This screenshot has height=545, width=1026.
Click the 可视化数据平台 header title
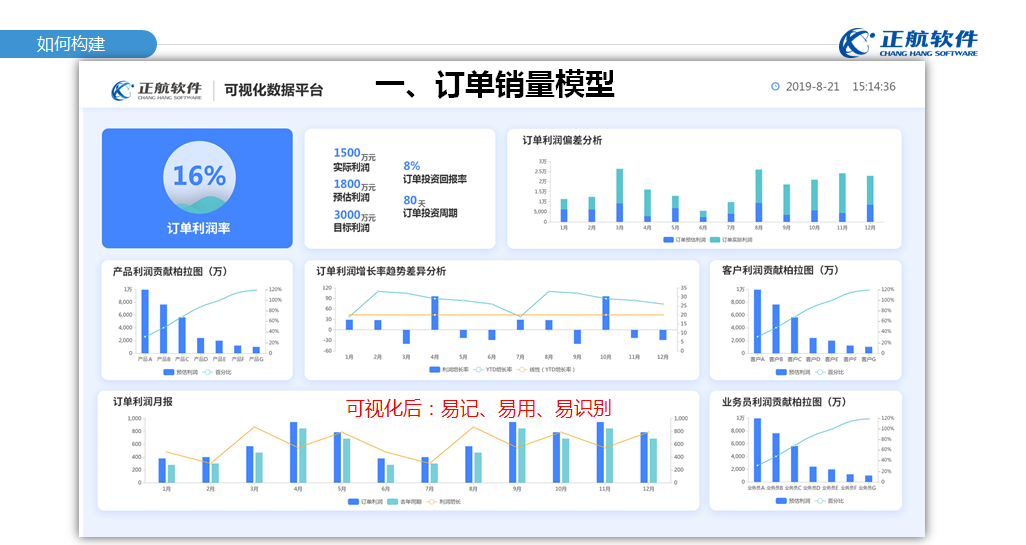(x=274, y=90)
